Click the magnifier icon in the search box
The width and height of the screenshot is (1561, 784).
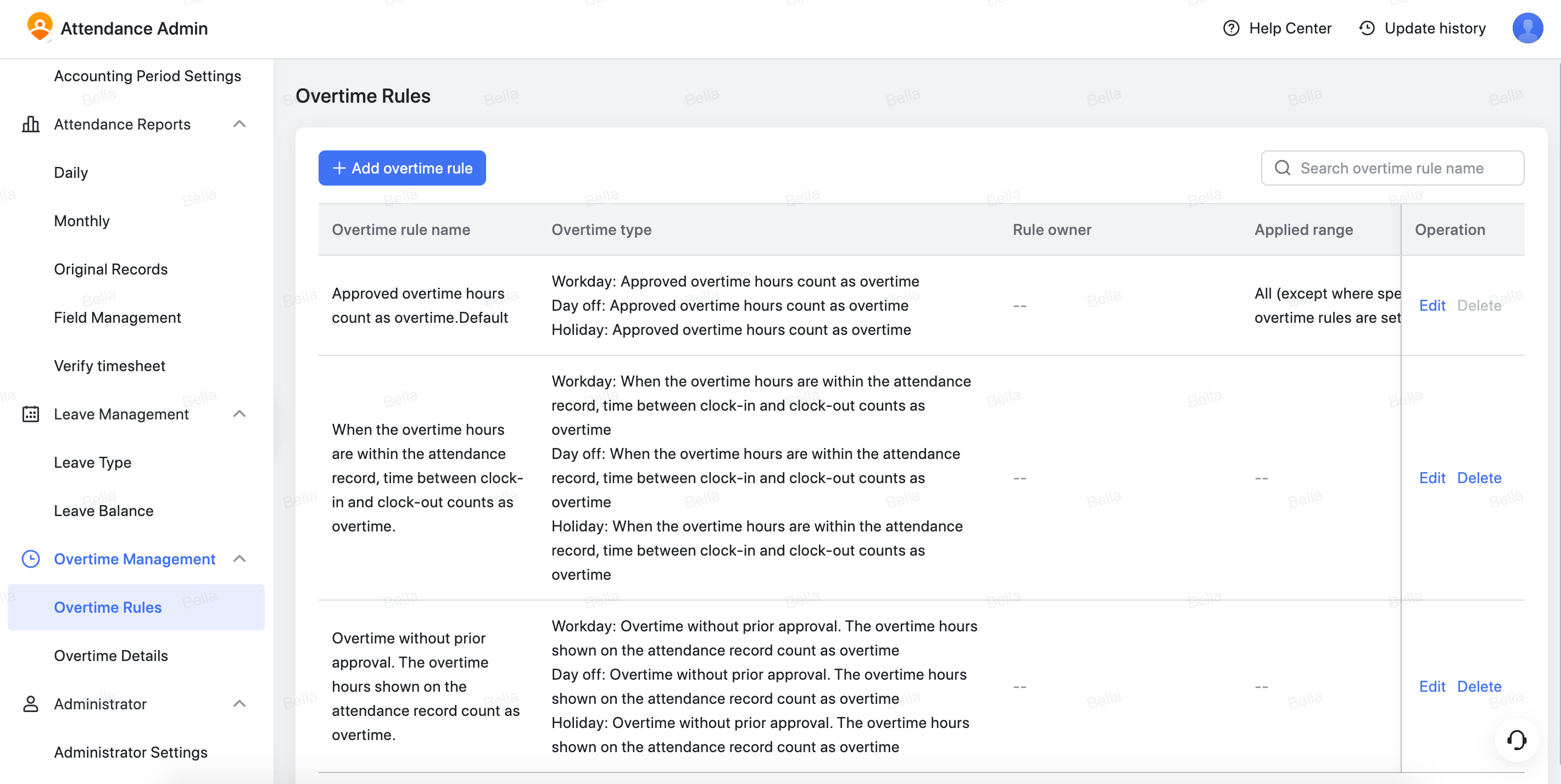click(x=1282, y=168)
